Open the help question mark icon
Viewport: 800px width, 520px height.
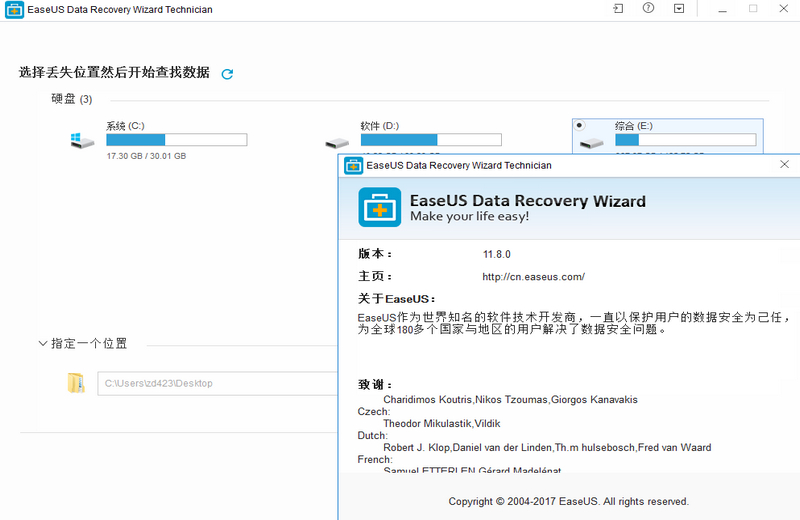coord(648,8)
